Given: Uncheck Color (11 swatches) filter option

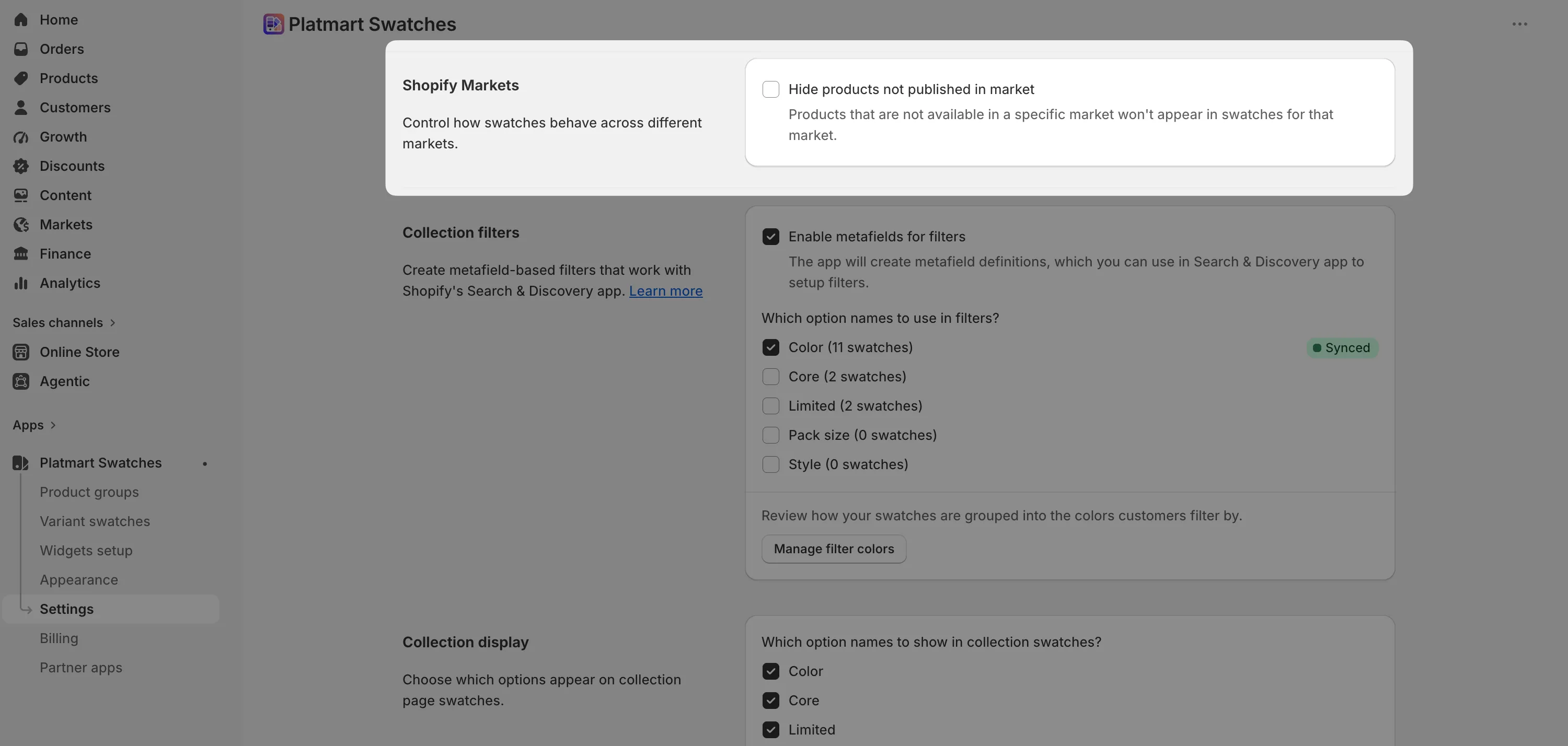Looking at the screenshot, I should [x=770, y=347].
